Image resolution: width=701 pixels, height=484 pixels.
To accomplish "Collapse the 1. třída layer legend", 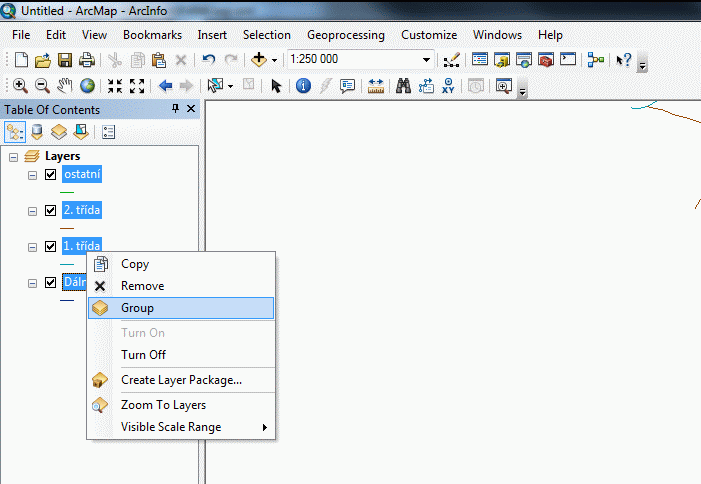I will [32, 248].
